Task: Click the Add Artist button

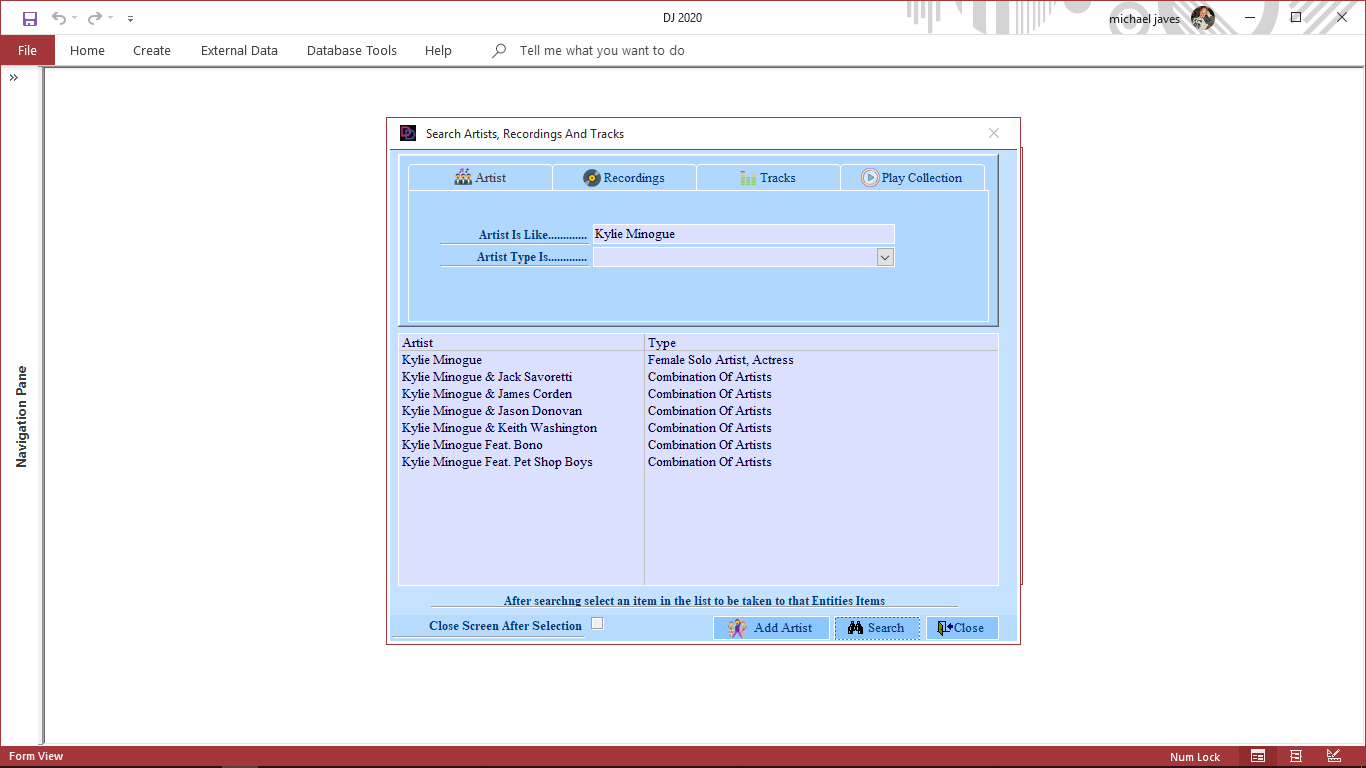Action: pyautogui.click(x=771, y=628)
